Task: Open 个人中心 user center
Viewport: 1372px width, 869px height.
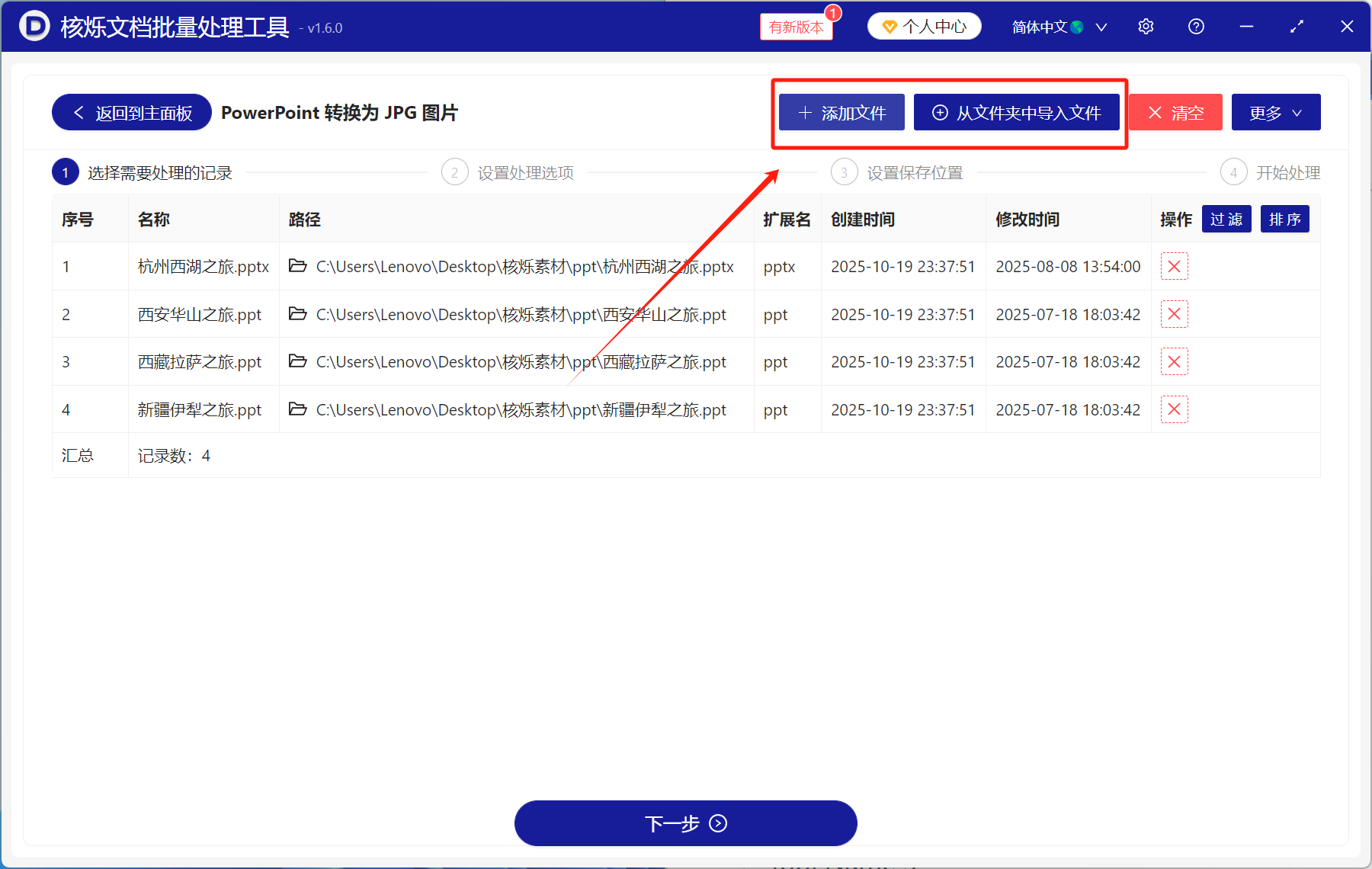Action: (x=925, y=27)
